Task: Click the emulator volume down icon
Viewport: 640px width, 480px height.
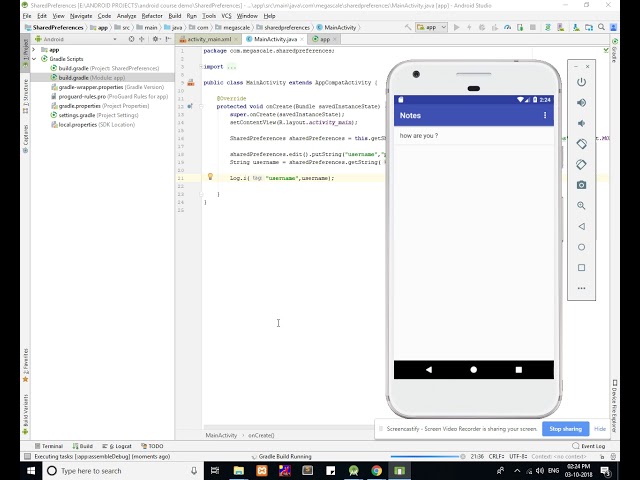Action: 581,123
